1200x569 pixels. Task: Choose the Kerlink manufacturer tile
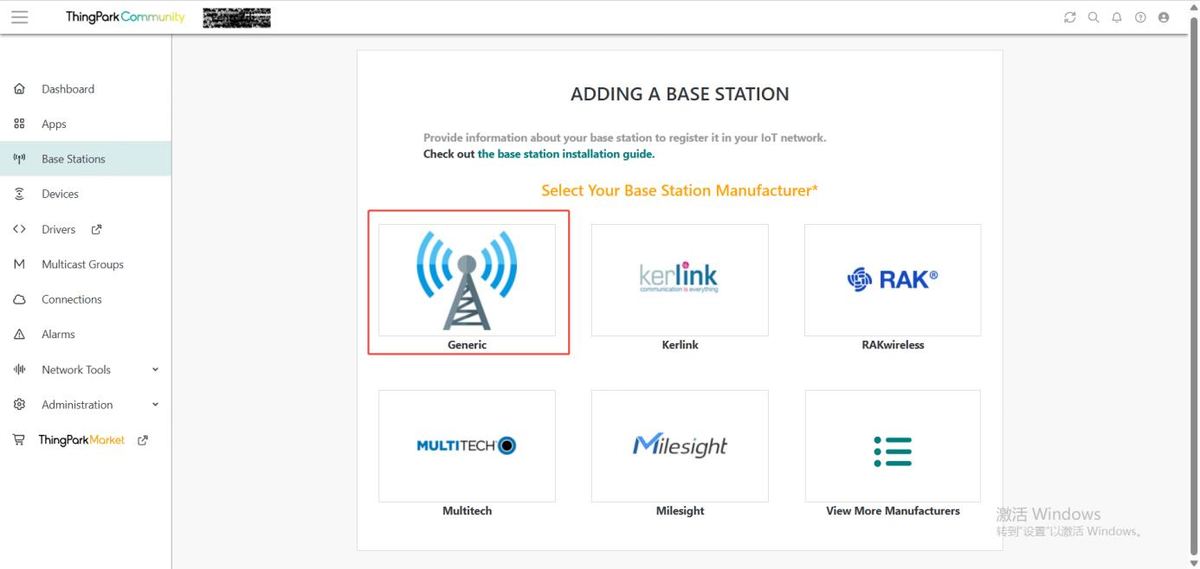tap(680, 279)
